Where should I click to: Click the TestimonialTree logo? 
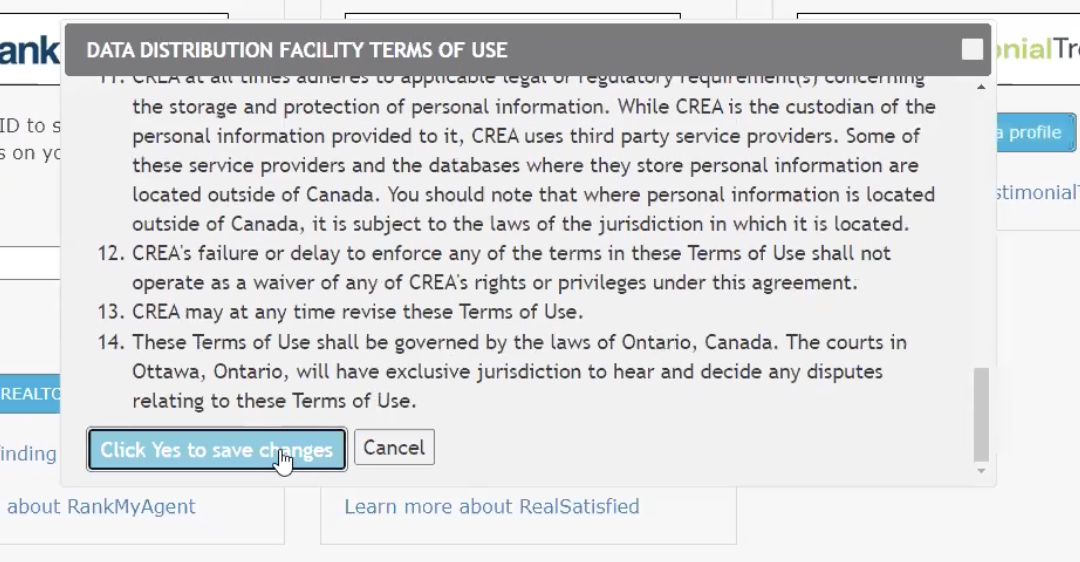click(x=1036, y=49)
